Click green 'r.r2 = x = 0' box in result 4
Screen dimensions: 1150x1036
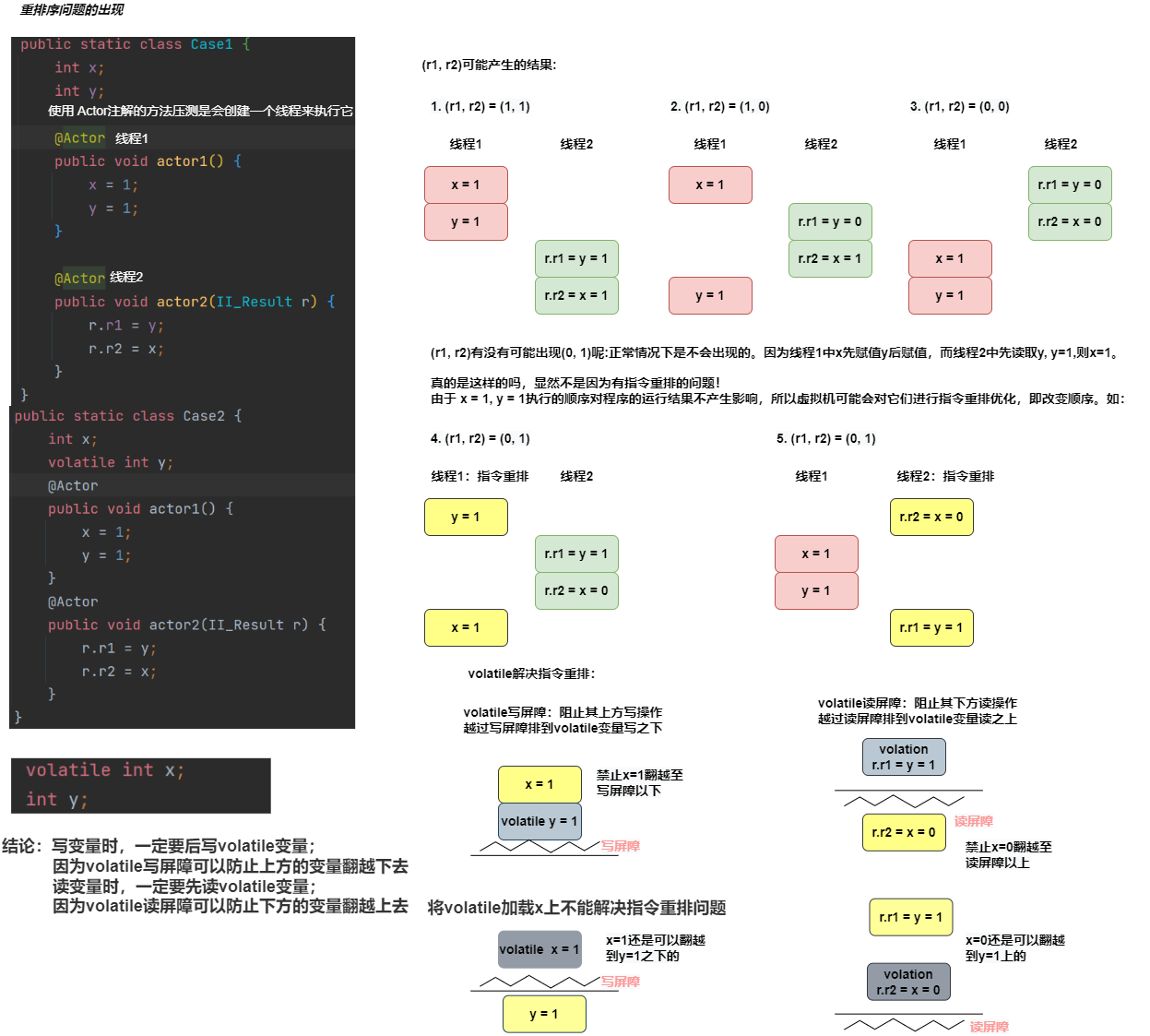[576, 590]
